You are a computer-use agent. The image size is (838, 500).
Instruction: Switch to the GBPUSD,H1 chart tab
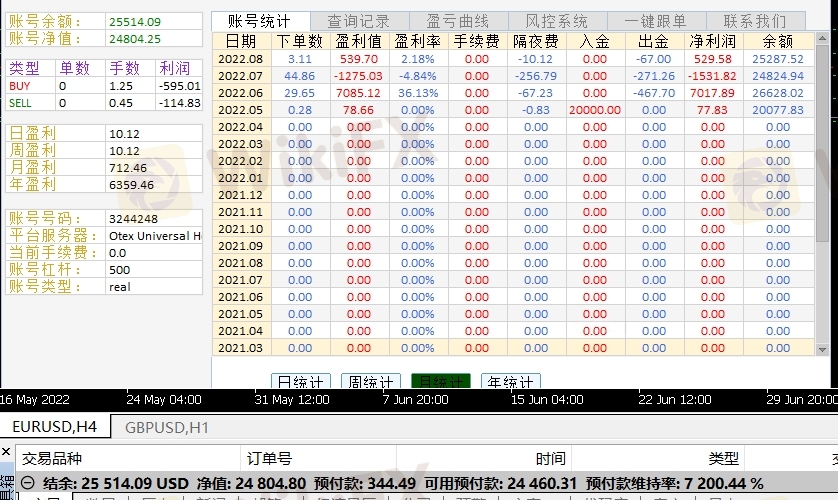[167, 427]
